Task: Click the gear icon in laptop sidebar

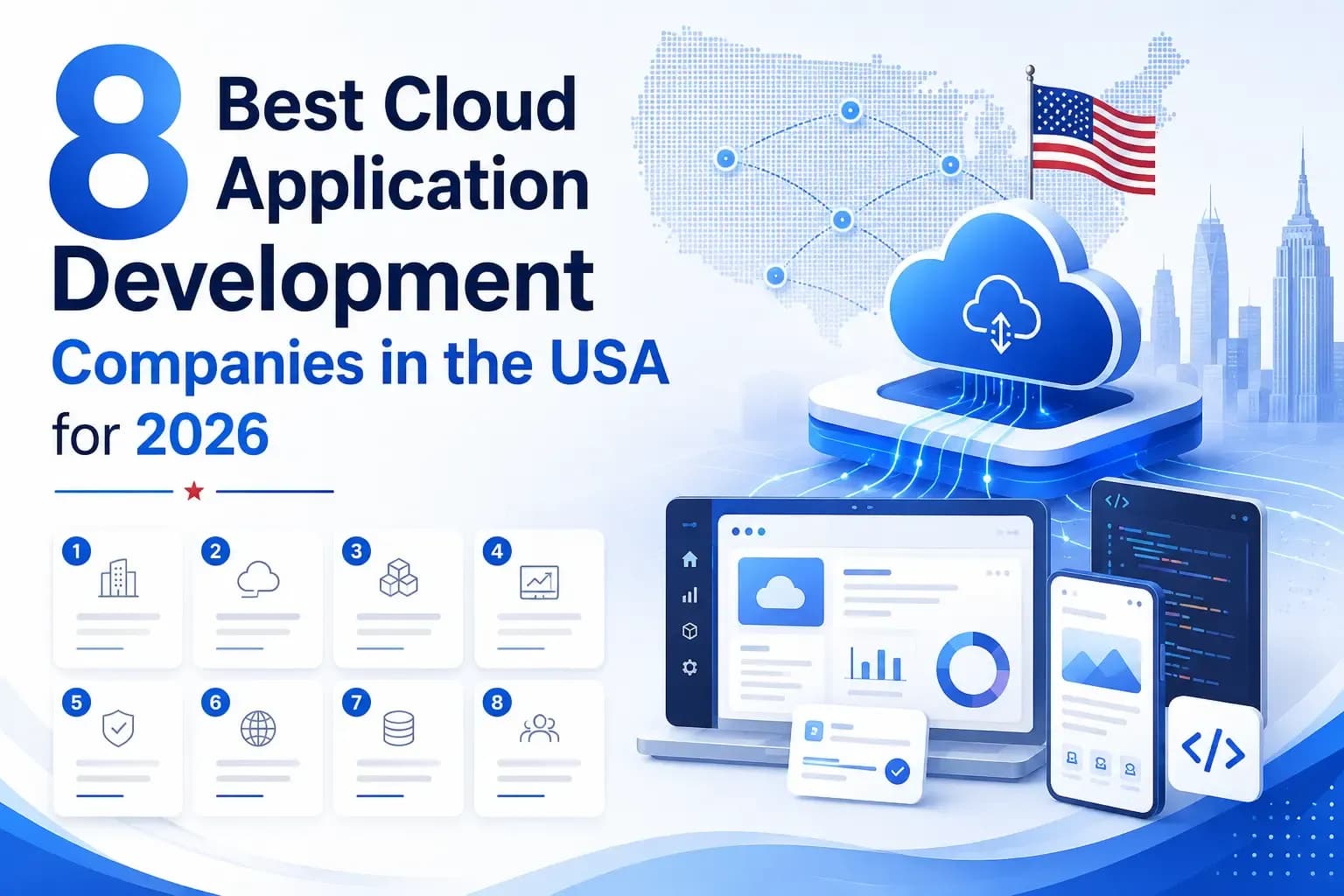Action: pos(689,668)
